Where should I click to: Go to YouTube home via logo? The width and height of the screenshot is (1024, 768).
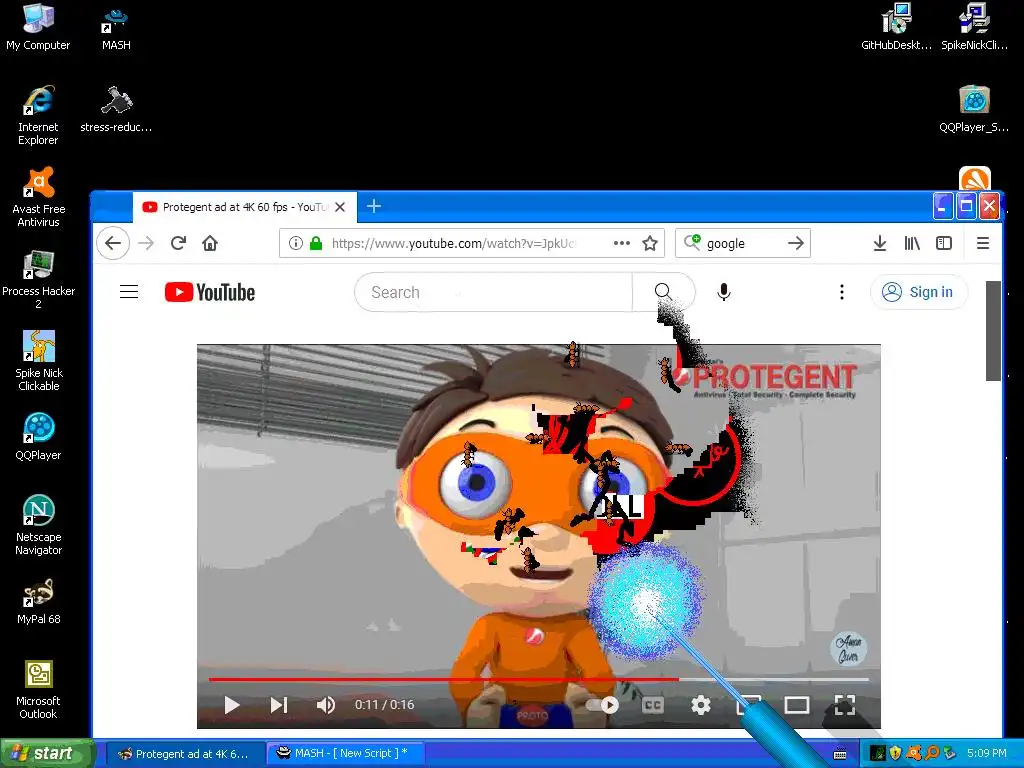[x=210, y=292]
